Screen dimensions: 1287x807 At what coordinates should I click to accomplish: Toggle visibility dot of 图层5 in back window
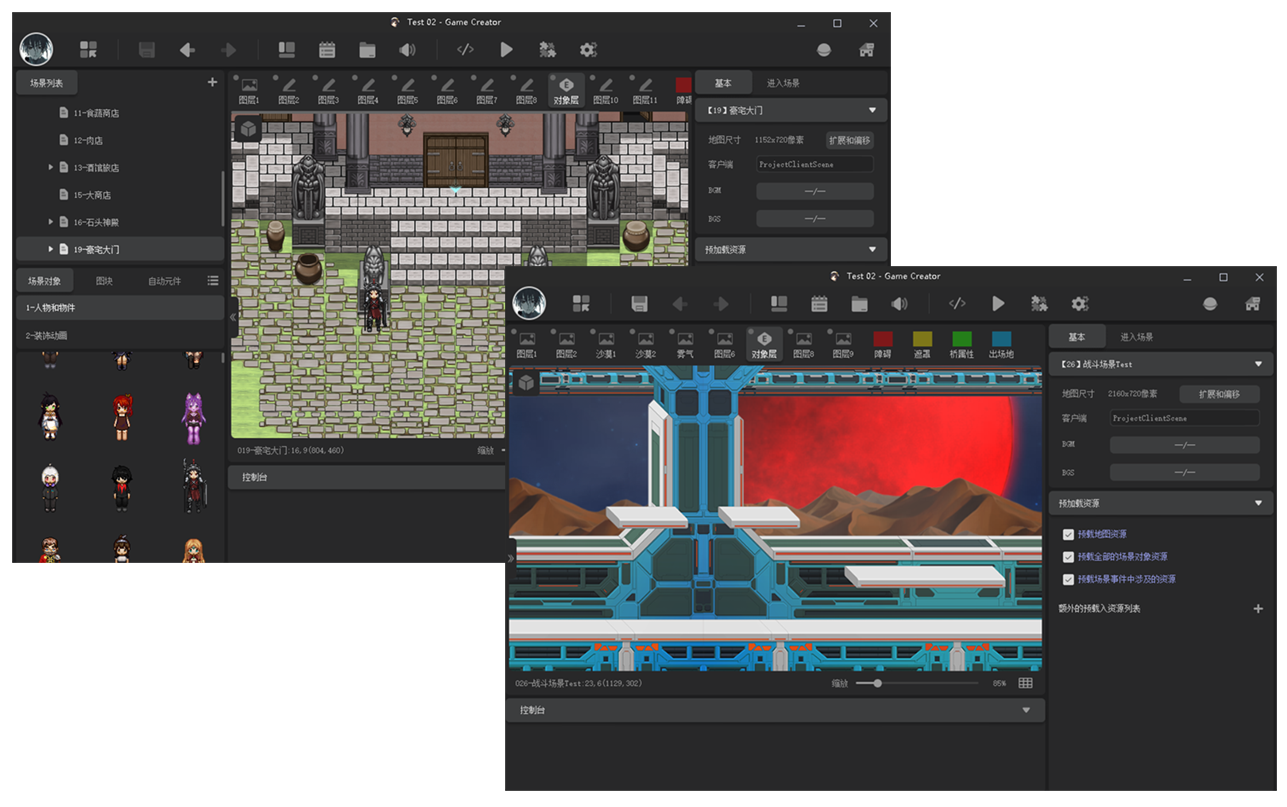(393, 77)
